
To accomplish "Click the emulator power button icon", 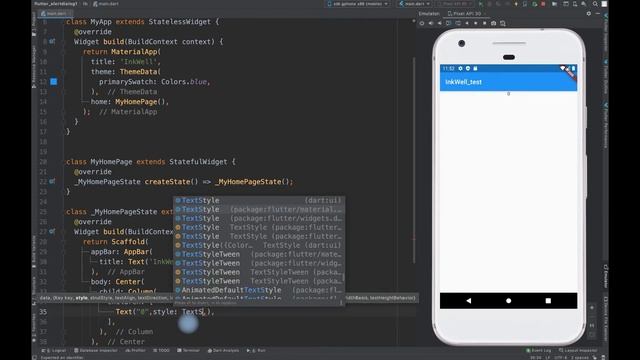I will tap(422, 23).
